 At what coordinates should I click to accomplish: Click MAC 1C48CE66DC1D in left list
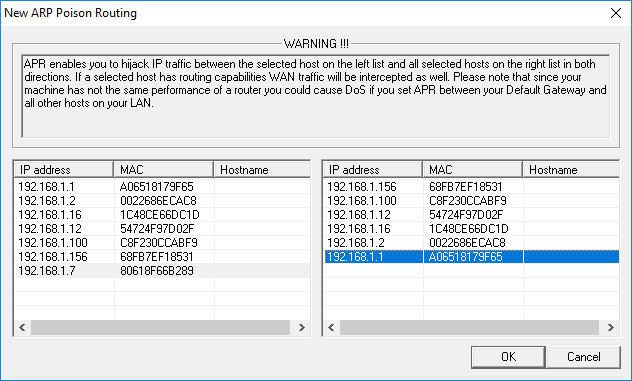click(160, 214)
